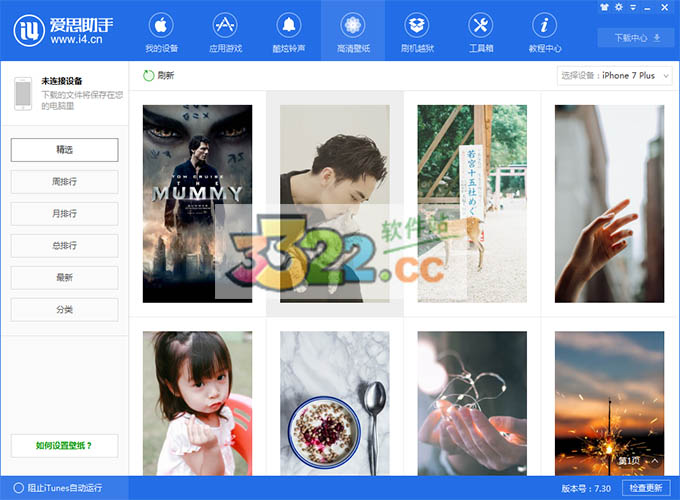Click version number text 版本号: 7.30
Screen dimensions: 680x500
tap(586, 488)
